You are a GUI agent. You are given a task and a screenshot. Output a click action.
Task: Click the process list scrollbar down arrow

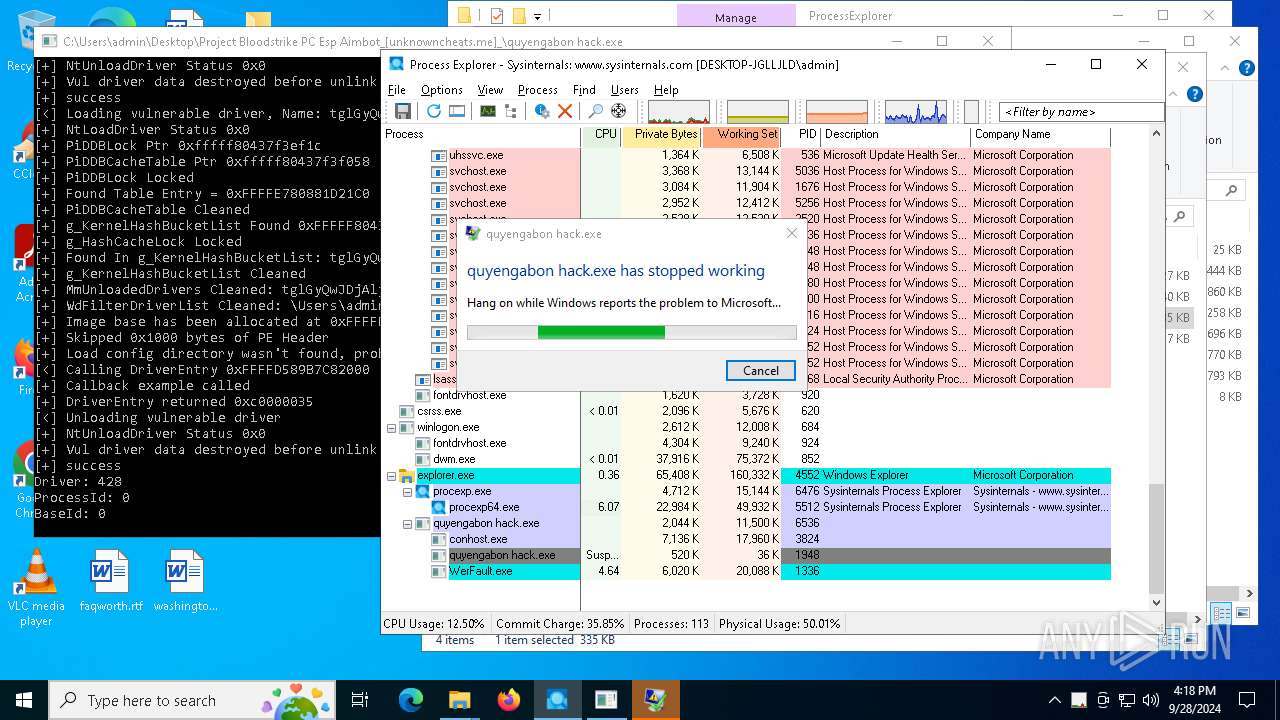pos(1157,602)
